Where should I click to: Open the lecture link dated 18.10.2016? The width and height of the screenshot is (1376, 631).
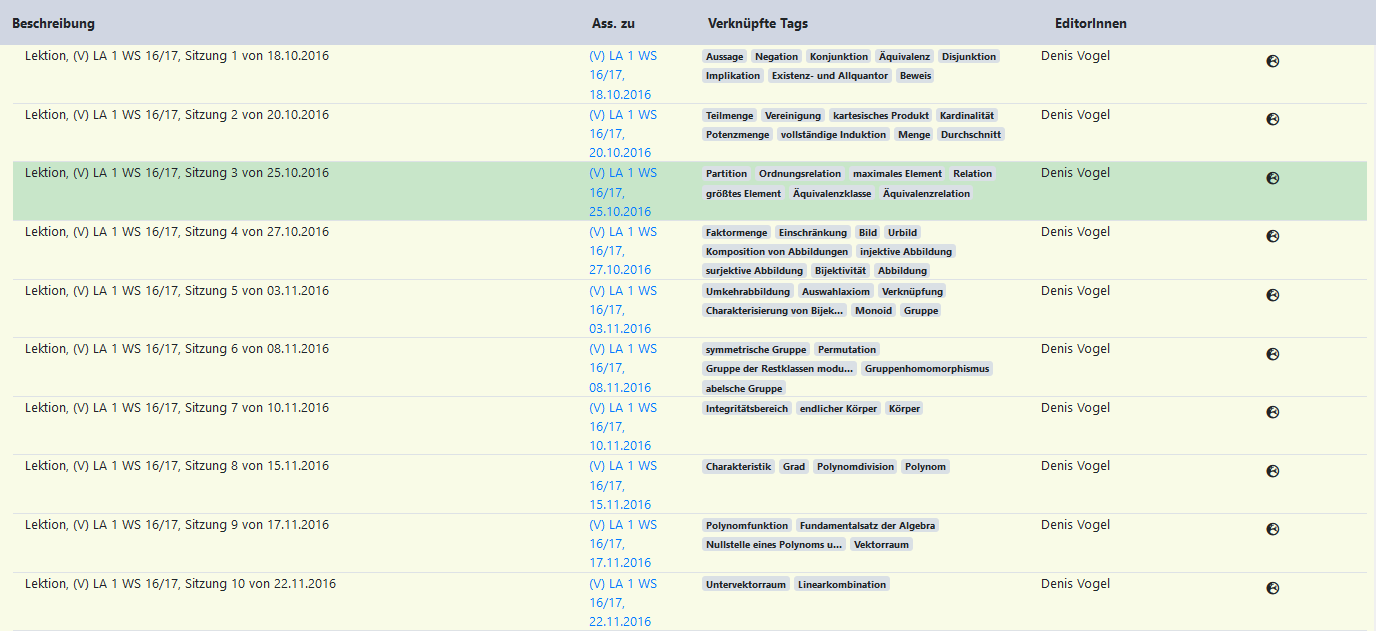pos(622,75)
